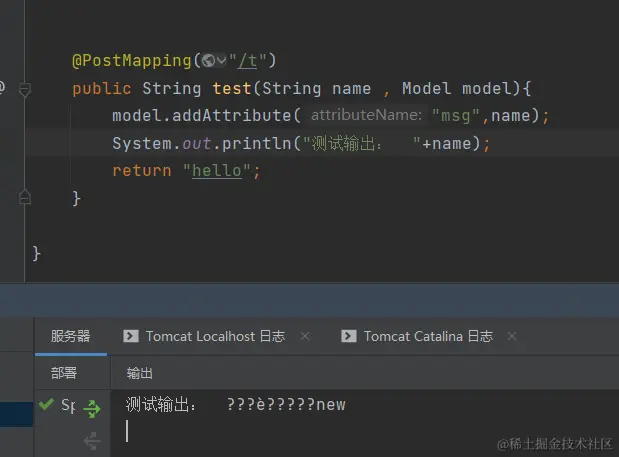The width and height of the screenshot is (619, 457).
Task: Select the 输出 panel header
Action: click(x=139, y=373)
